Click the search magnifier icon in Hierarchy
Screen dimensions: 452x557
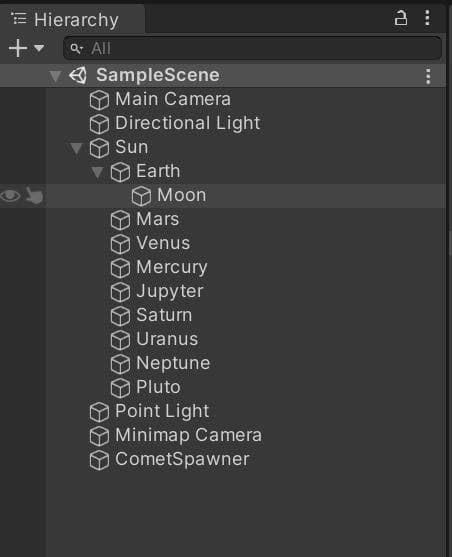(76, 49)
